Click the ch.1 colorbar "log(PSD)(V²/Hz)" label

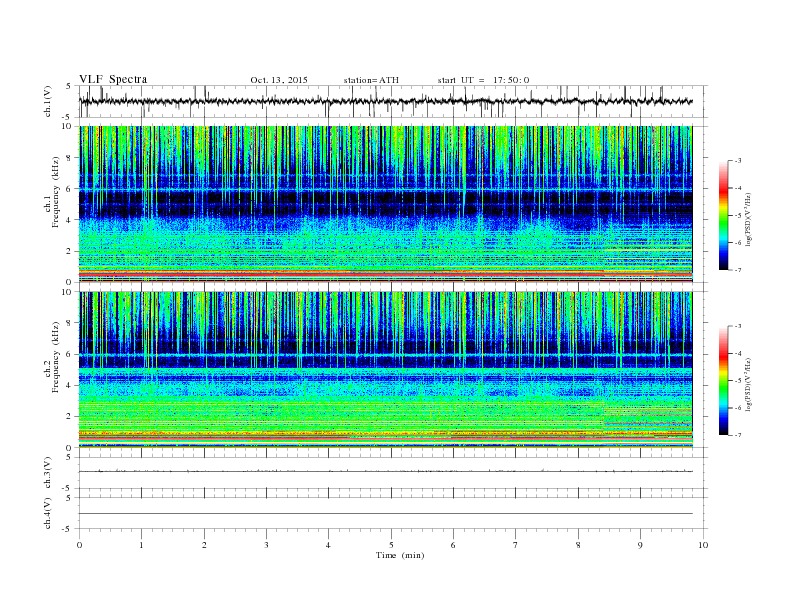pyautogui.click(x=749, y=219)
